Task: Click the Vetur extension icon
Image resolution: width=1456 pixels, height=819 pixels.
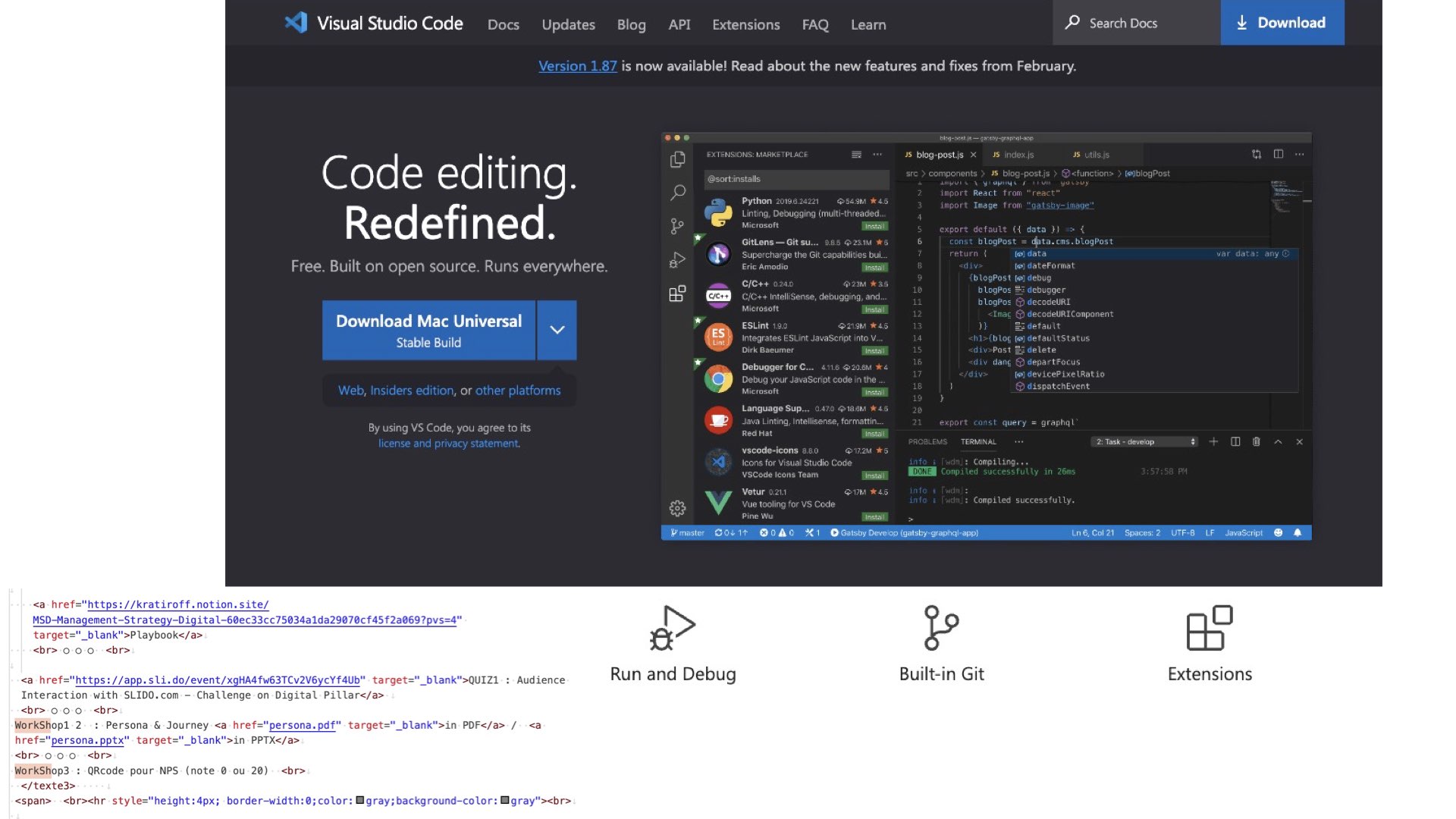Action: (x=718, y=503)
